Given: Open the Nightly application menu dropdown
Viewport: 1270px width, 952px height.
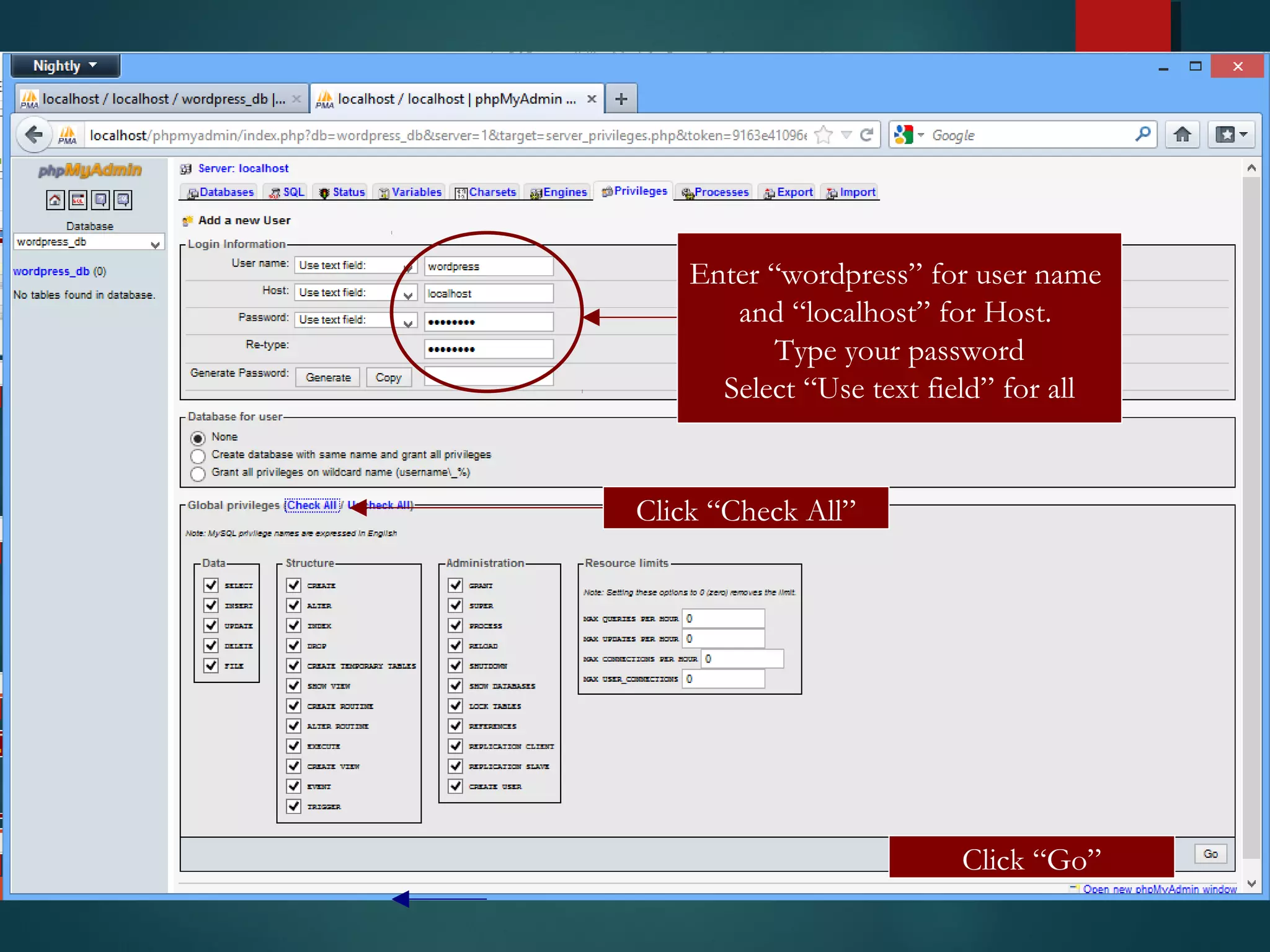Looking at the screenshot, I should pos(65,66).
